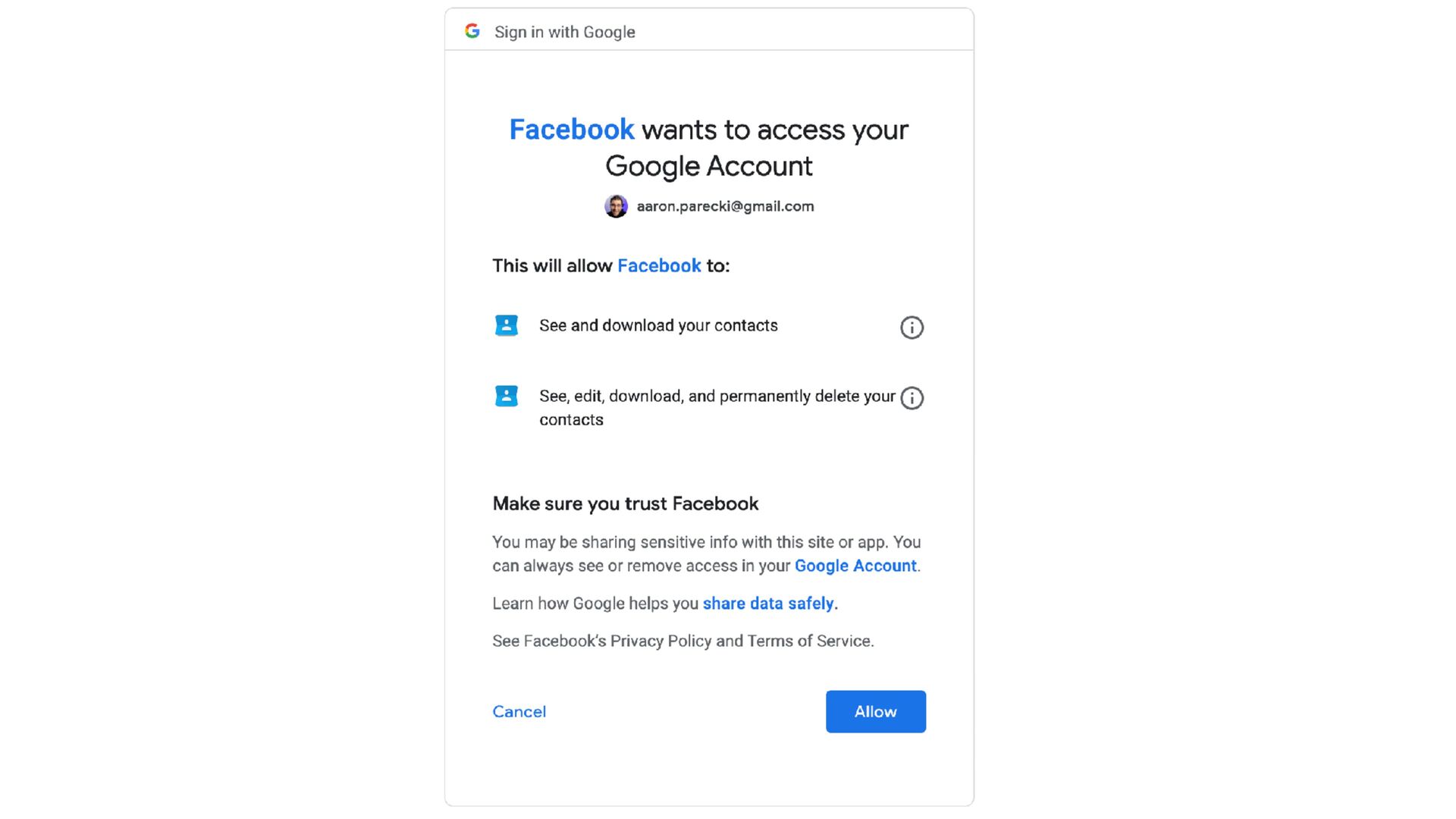Click the 'Sign in with Google' header text

click(565, 32)
